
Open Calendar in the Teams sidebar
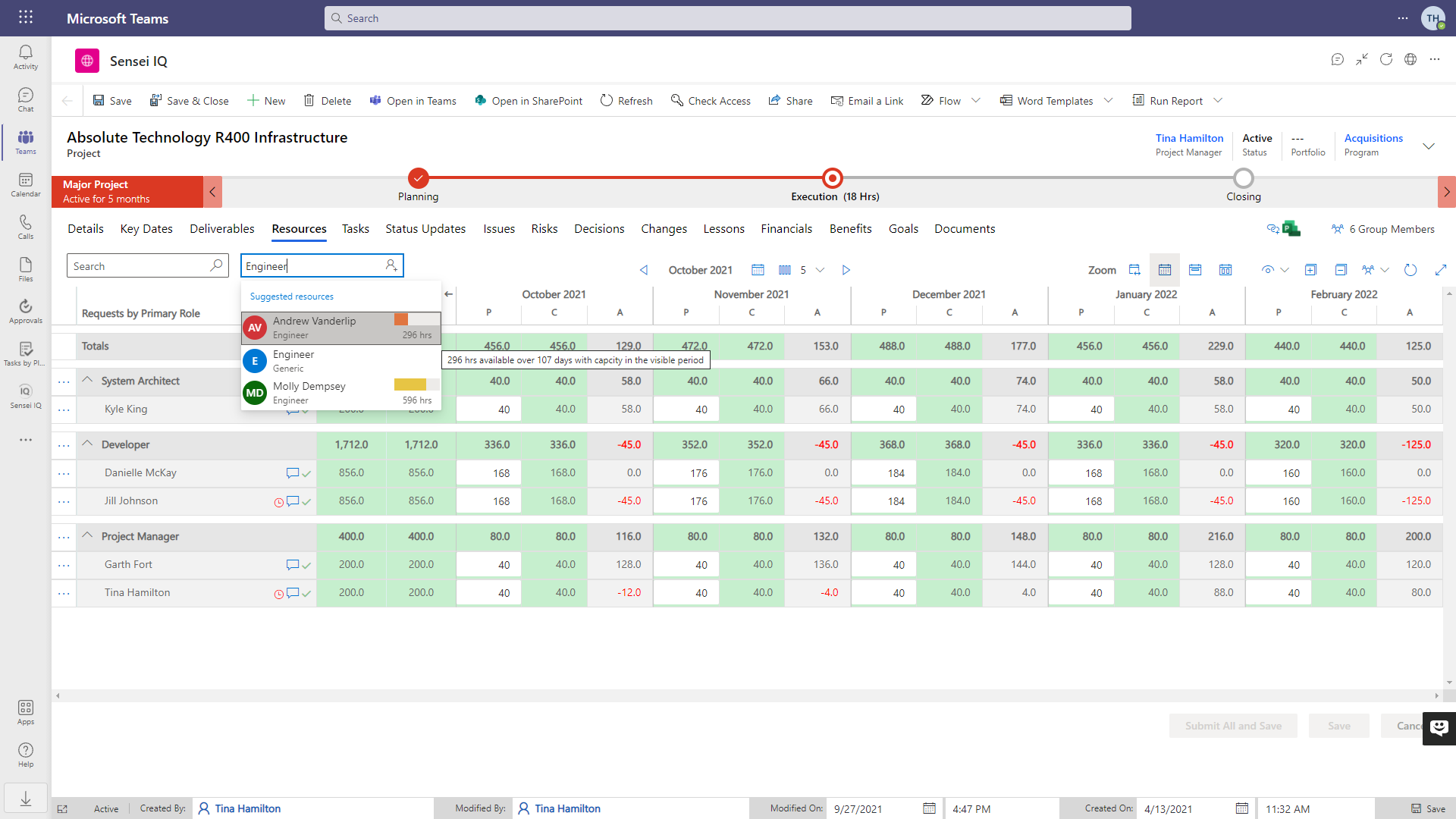(x=26, y=184)
